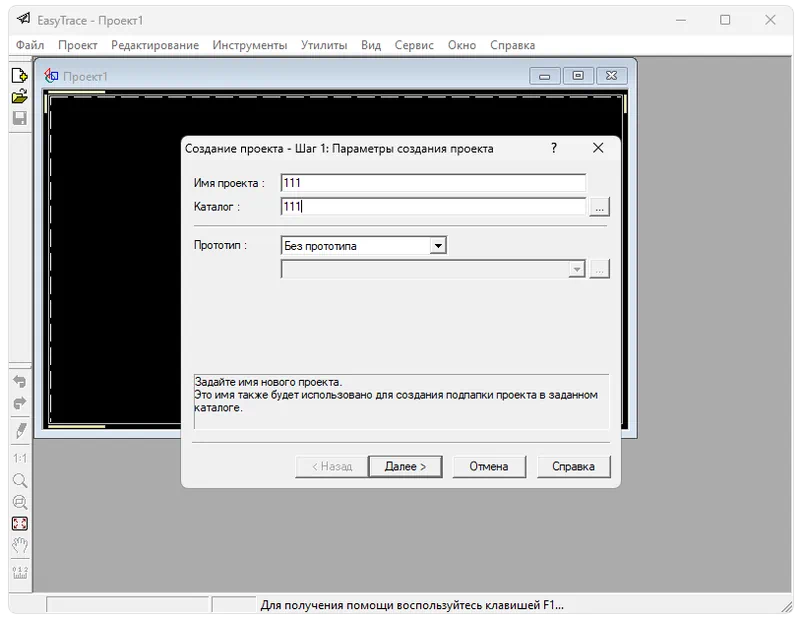Image resolution: width=800 pixels, height=618 pixels.
Task: Open the Файл menu
Action: [x=30, y=45]
